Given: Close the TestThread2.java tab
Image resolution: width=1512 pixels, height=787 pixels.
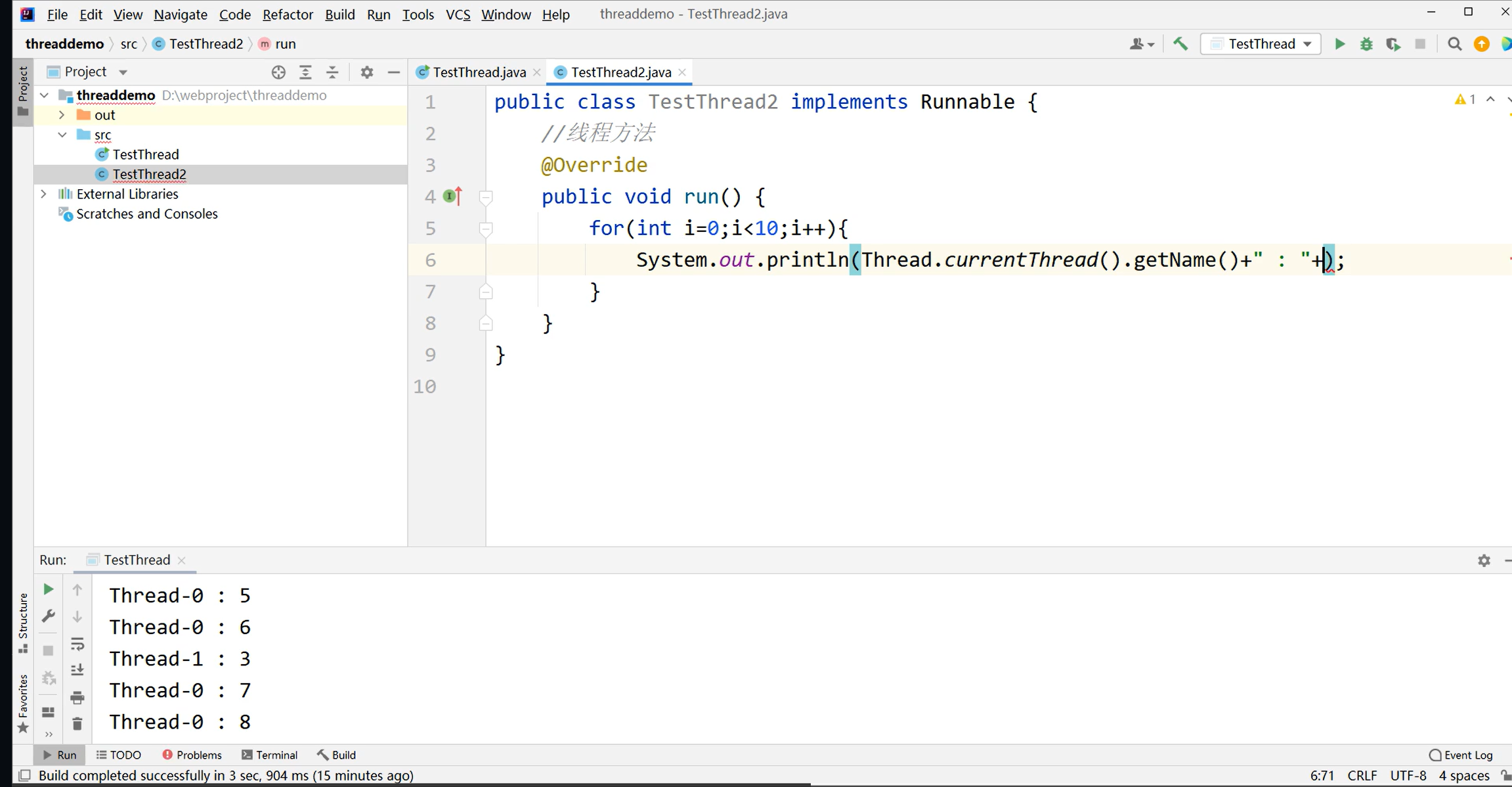Looking at the screenshot, I should [x=682, y=72].
